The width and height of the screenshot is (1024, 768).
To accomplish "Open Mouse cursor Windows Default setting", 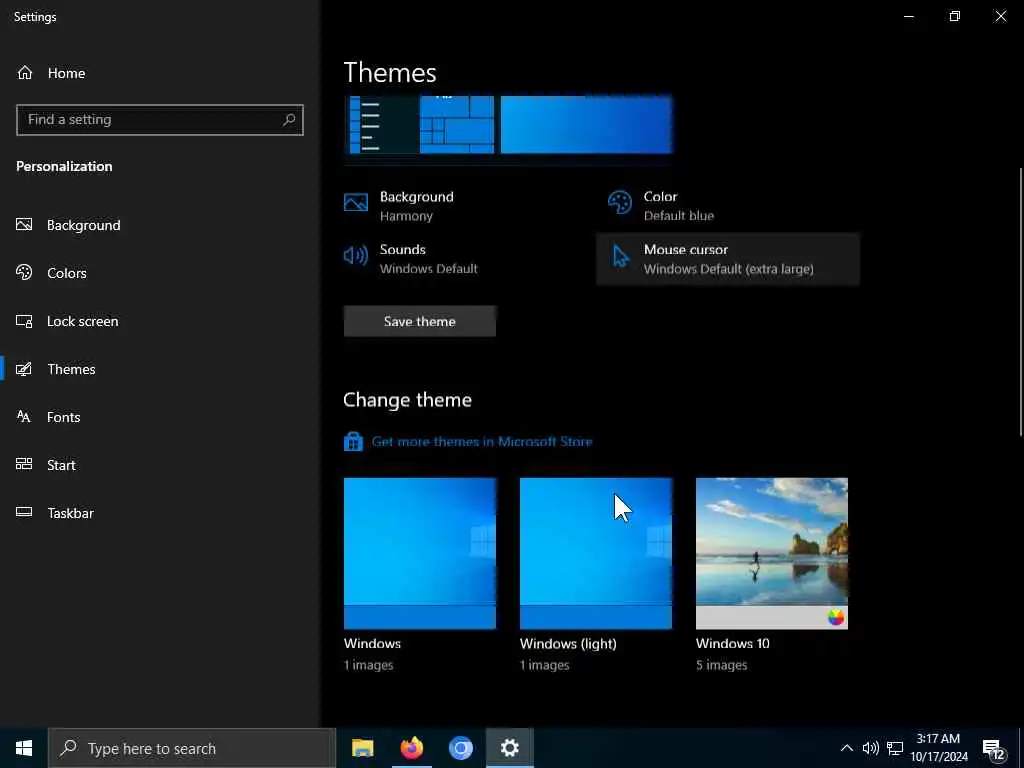I will [728, 259].
